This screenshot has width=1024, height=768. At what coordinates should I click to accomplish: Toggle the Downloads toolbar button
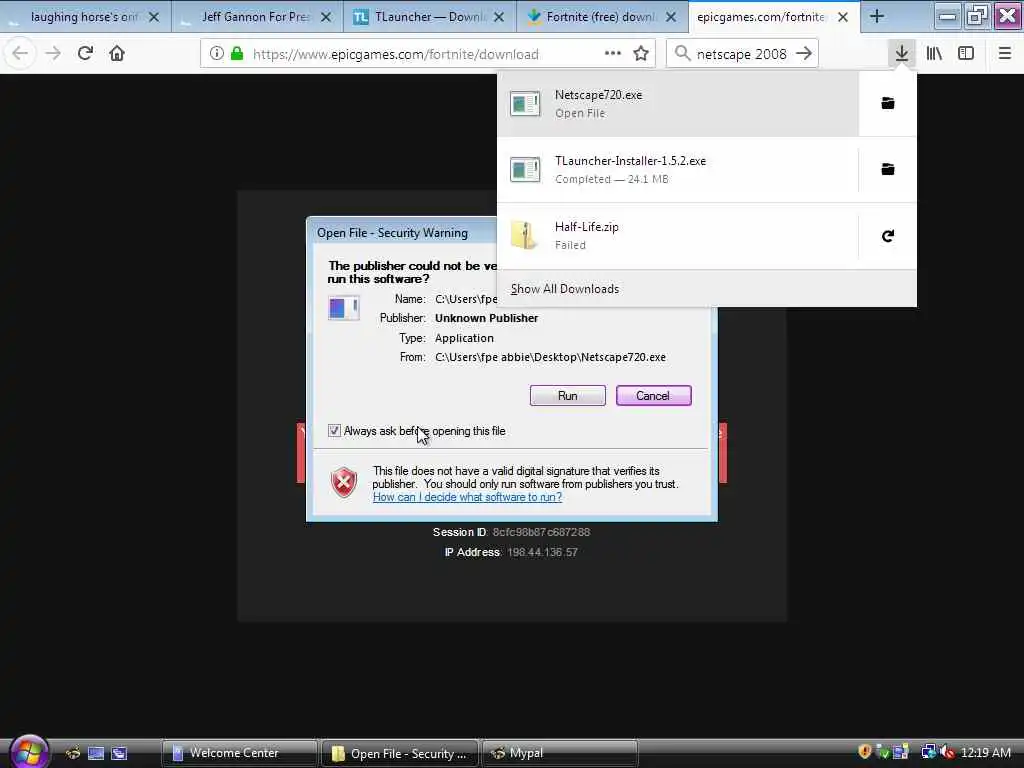(x=902, y=54)
